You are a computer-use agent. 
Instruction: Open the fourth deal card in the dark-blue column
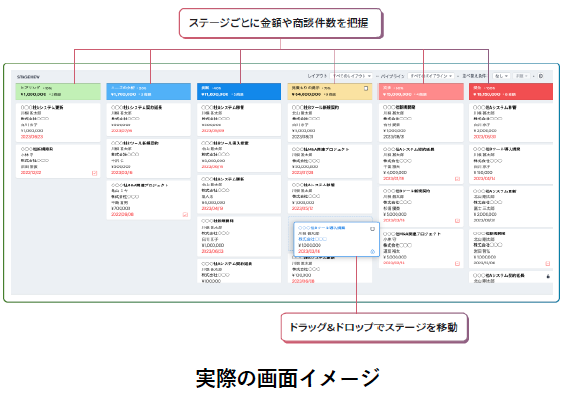pos(239,236)
